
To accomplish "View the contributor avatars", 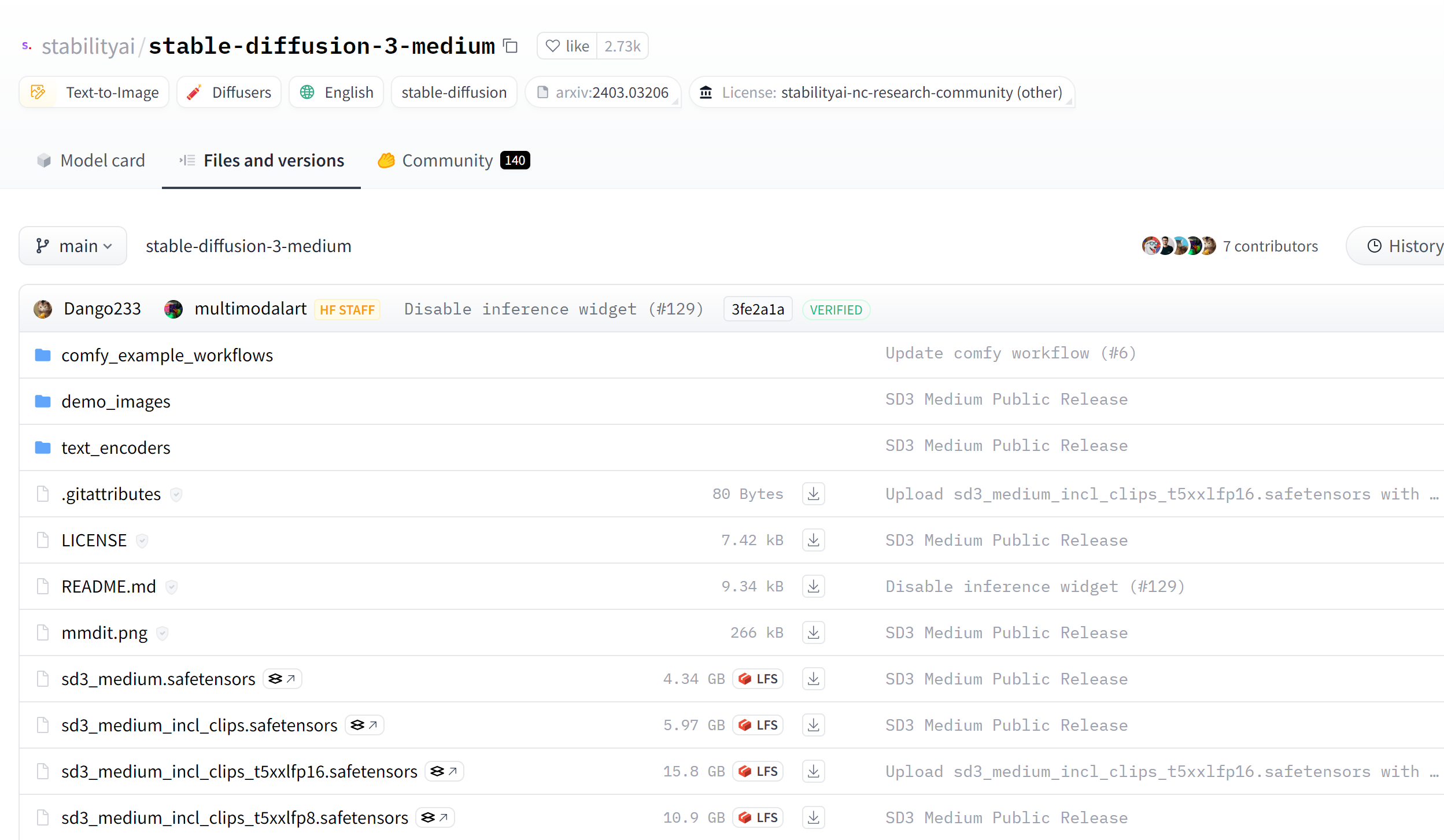I will pyautogui.click(x=1179, y=246).
